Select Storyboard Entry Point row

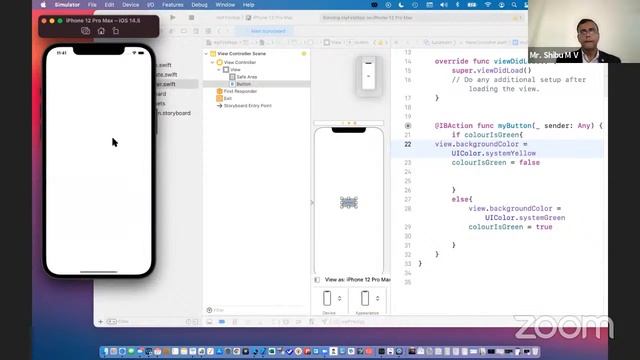256,106
